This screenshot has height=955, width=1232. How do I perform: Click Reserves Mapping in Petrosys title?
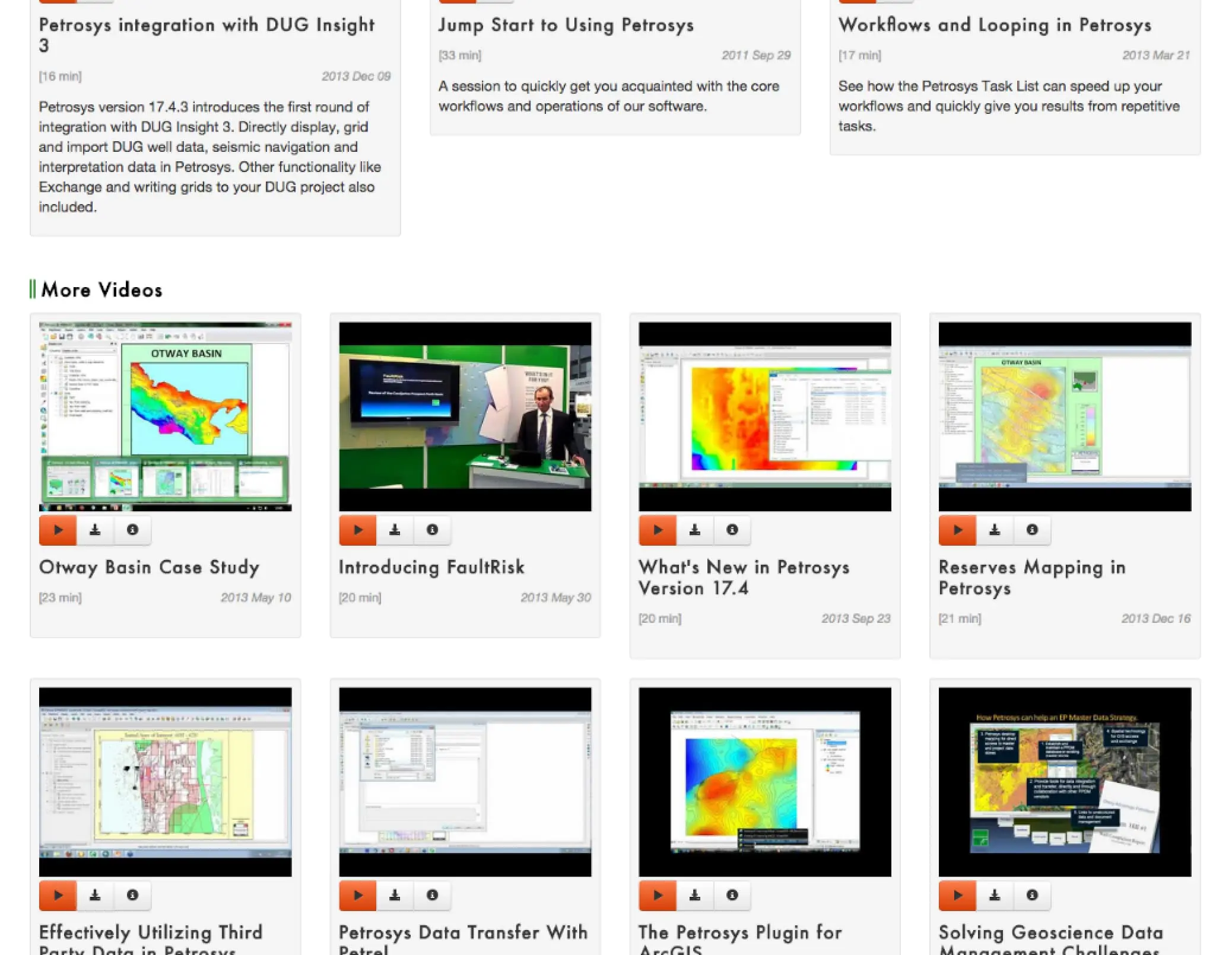click(x=1032, y=578)
